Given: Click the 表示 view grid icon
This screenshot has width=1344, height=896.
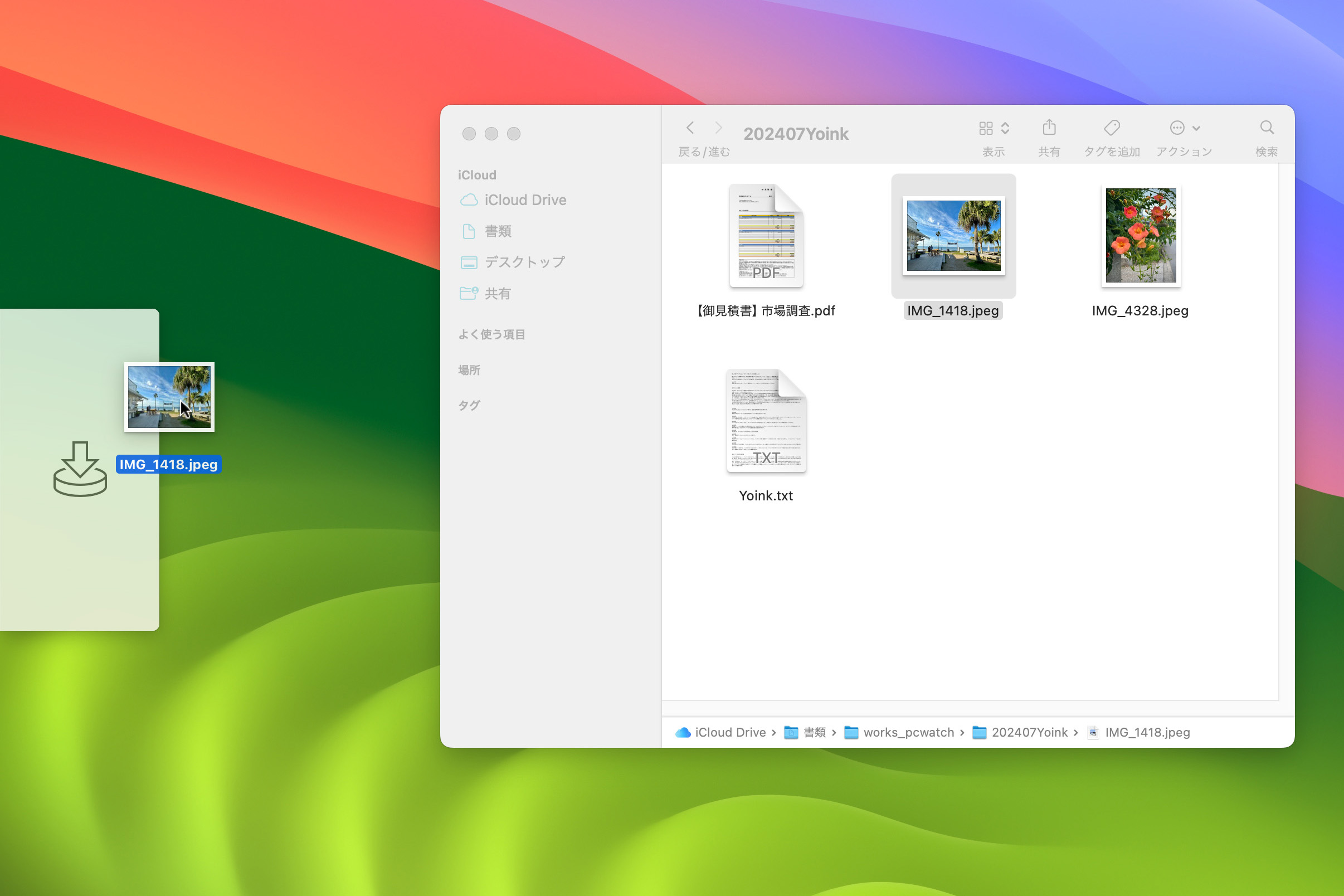Looking at the screenshot, I should pyautogui.click(x=987, y=128).
